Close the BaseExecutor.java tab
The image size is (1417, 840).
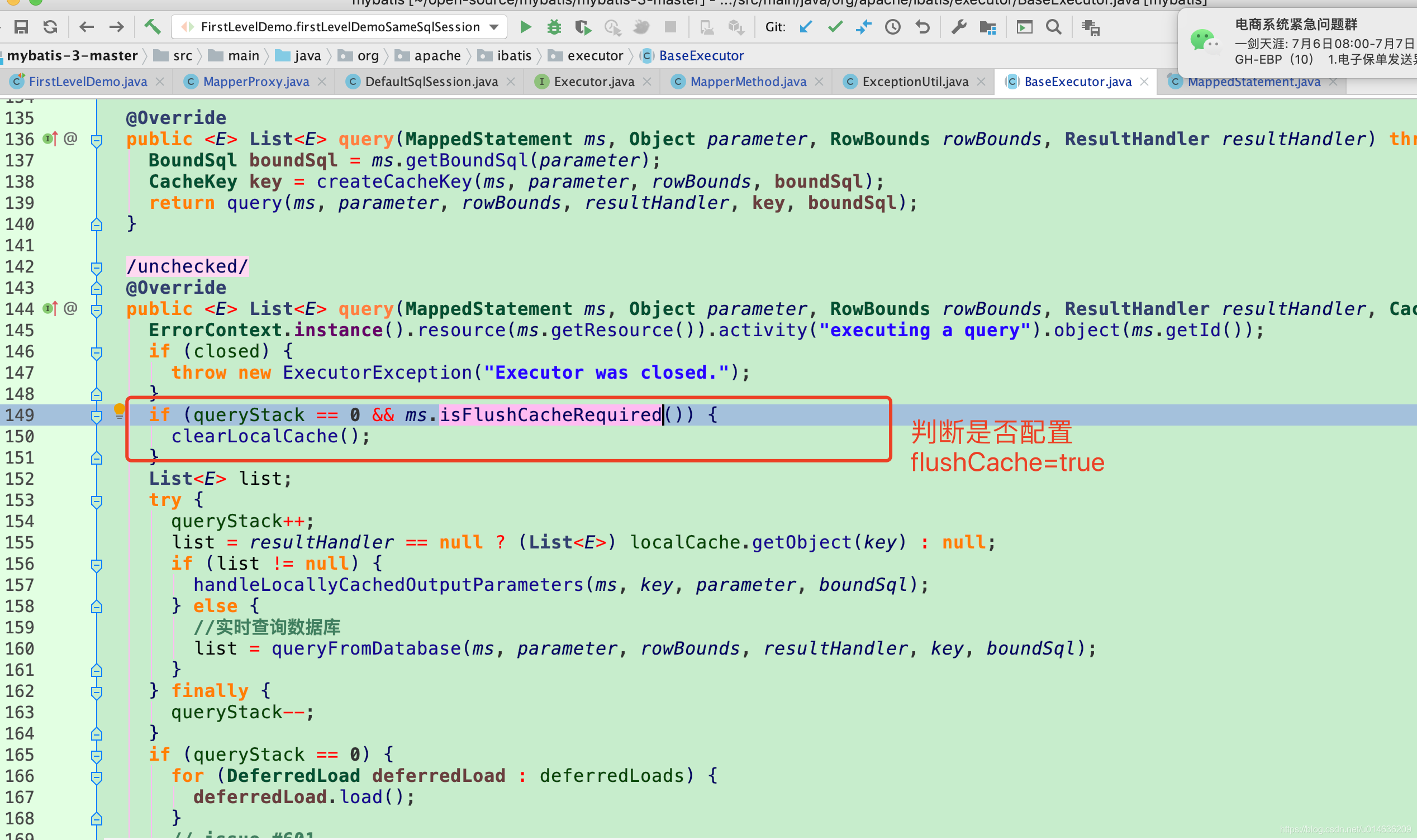(x=1144, y=82)
